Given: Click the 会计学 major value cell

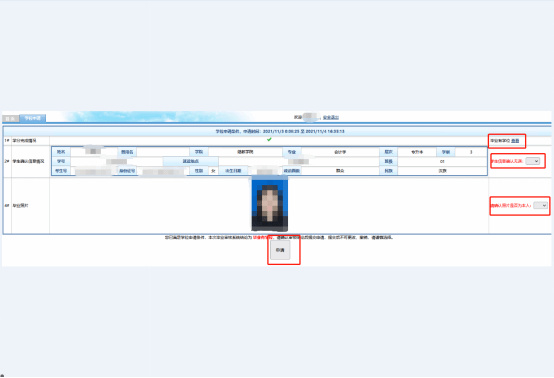Looking at the screenshot, I should coord(340,152).
